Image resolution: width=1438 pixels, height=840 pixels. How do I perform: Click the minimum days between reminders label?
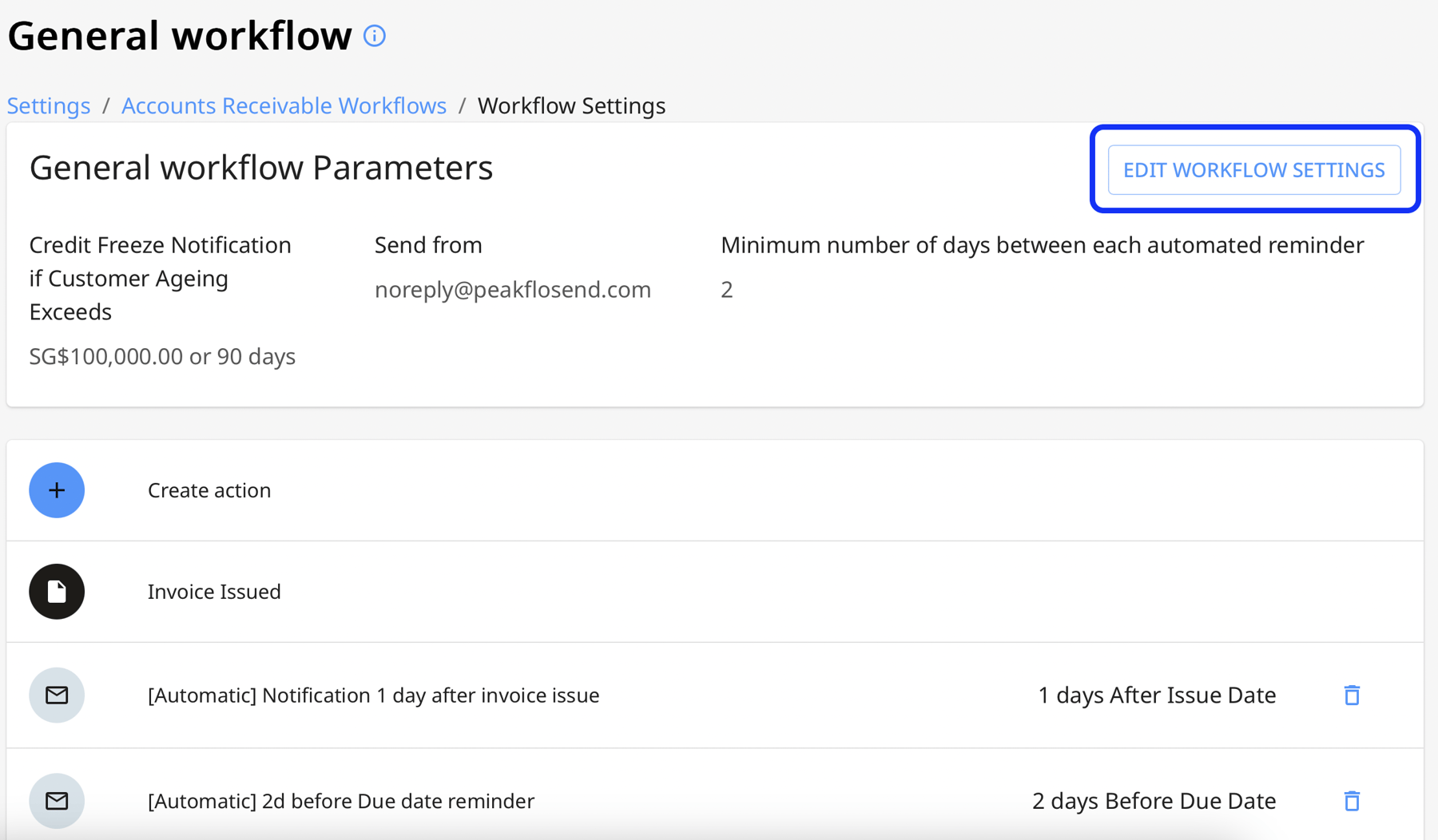[1043, 245]
